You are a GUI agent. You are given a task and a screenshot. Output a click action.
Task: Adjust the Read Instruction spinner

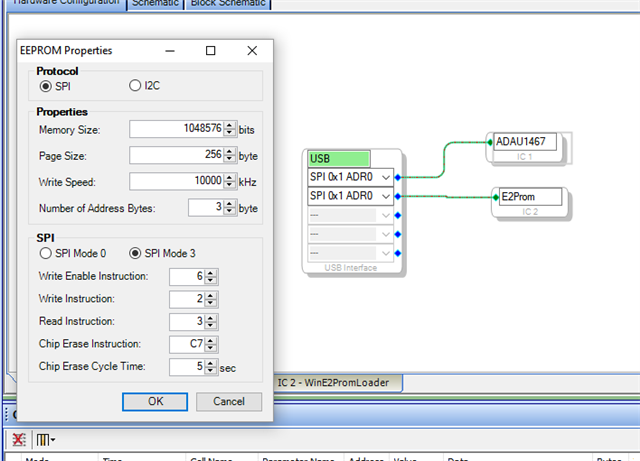[211, 322]
